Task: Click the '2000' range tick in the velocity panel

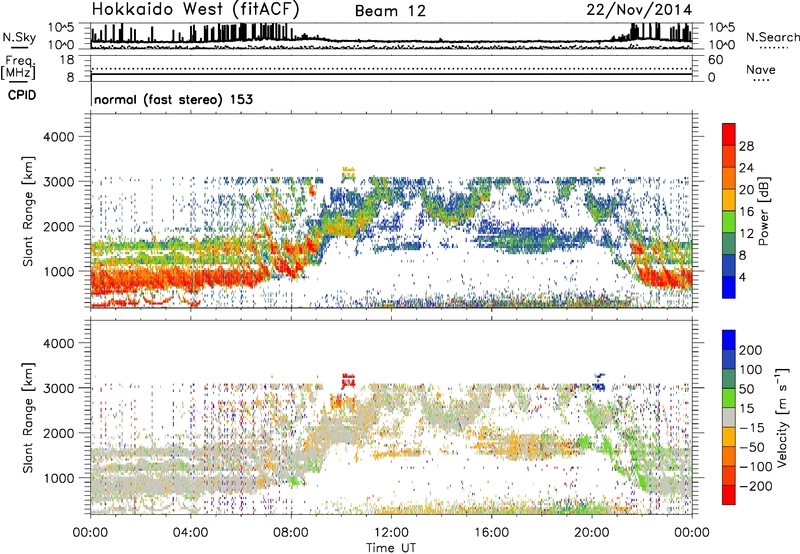Action: [58, 433]
